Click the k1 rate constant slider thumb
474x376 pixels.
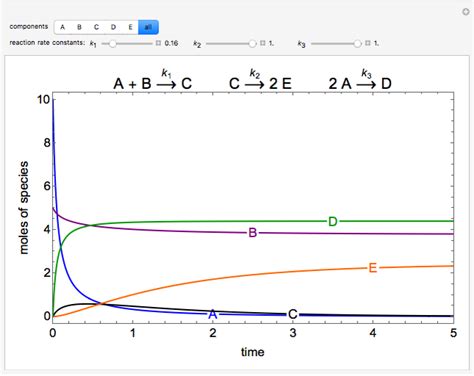pos(113,44)
